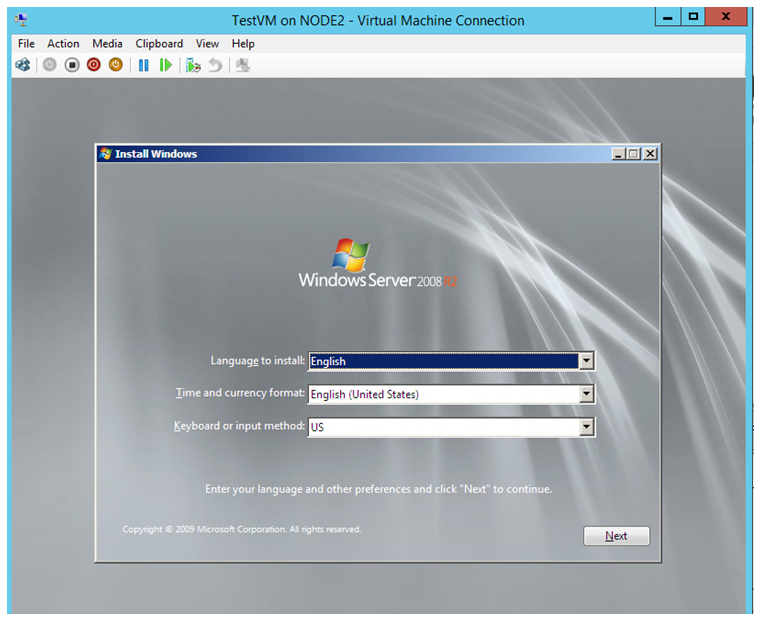760x622 pixels.
Task: Open the File menu
Action: 26,44
